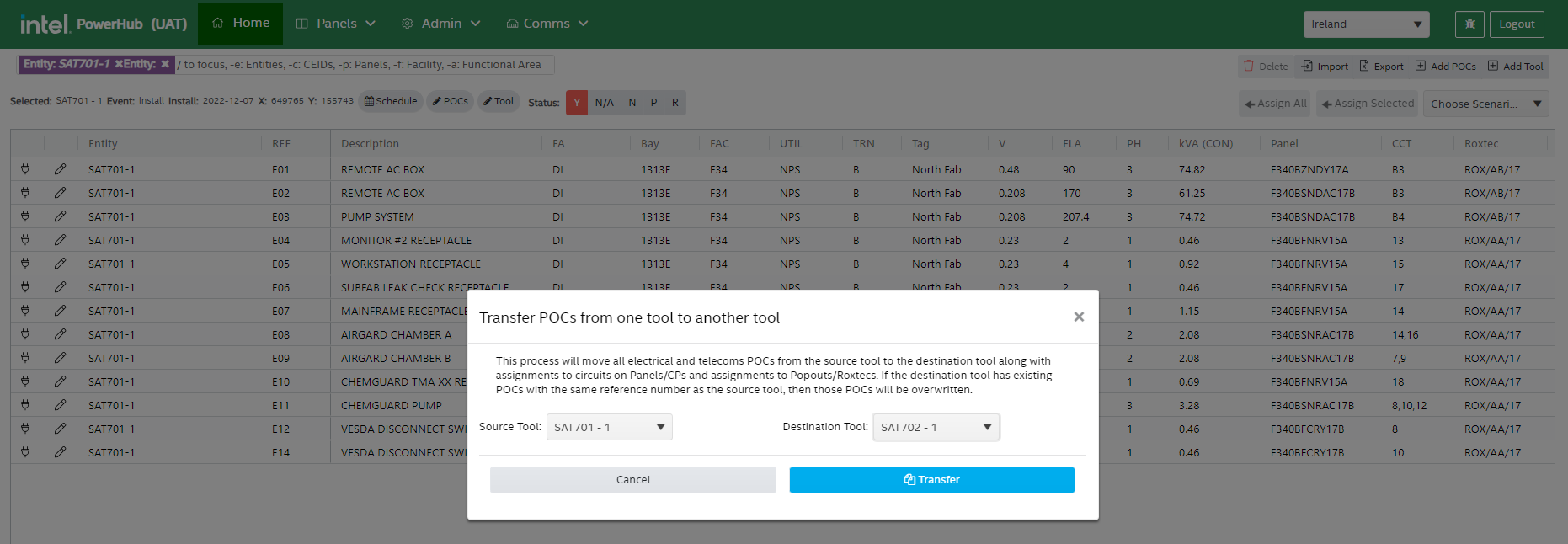The width and height of the screenshot is (1568, 544).
Task: Open the Source Tool dropdown
Action: (x=609, y=427)
